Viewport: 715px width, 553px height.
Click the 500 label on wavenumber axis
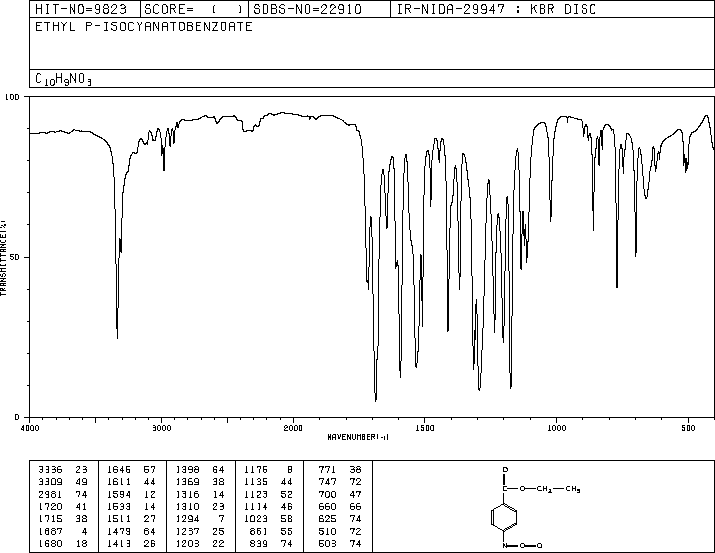(x=688, y=428)
